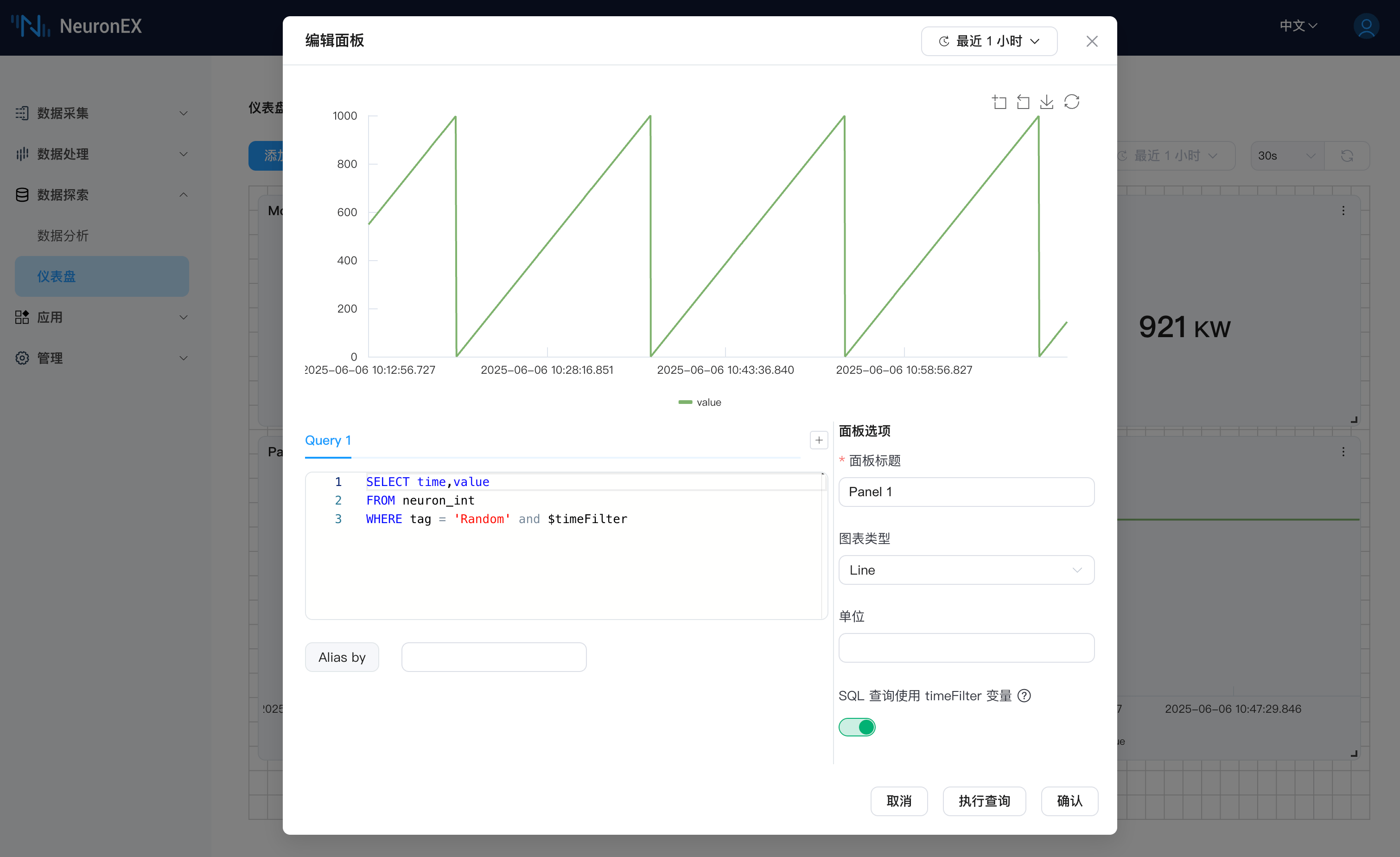Screen dimensions: 1400x857
Task: Select the Query 1 tab
Action: click(328, 441)
